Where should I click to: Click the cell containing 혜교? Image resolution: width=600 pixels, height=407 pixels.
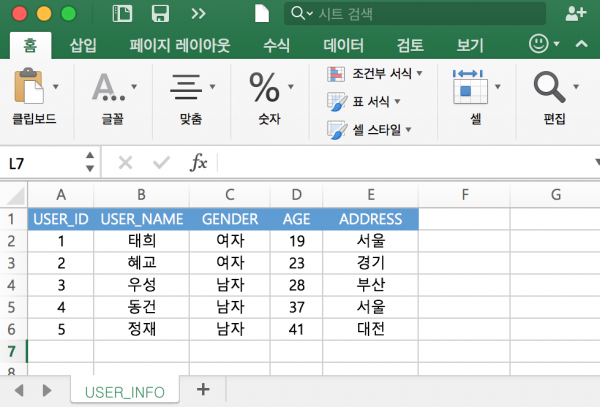(142, 263)
